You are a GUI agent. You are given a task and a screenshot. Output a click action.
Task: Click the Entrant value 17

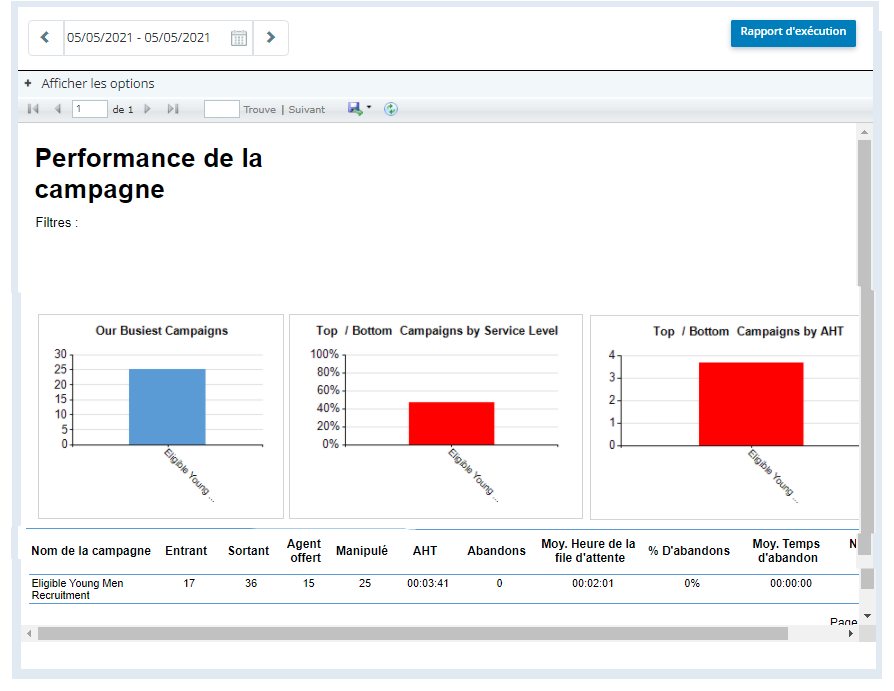(x=189, y=583)
